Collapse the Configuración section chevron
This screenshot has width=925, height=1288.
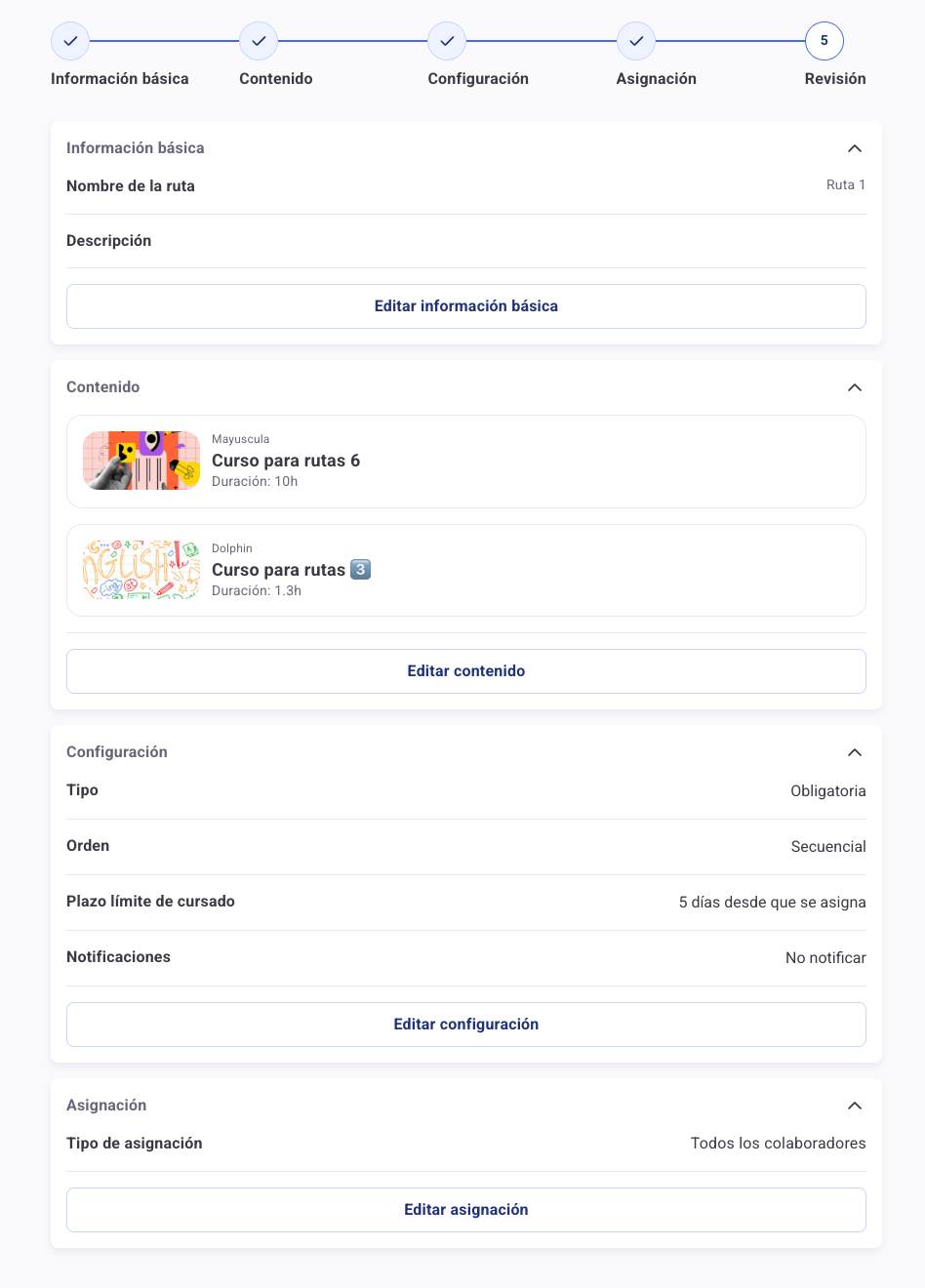tap(855, 752)
